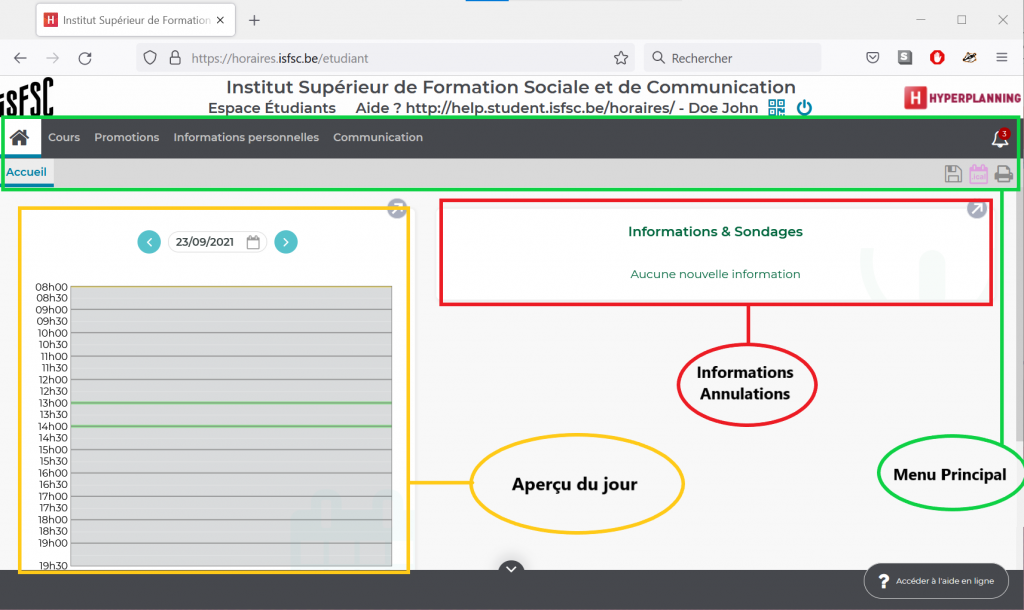
Task: Export the schedule as .ical file
Action: [x=978, y=173]
